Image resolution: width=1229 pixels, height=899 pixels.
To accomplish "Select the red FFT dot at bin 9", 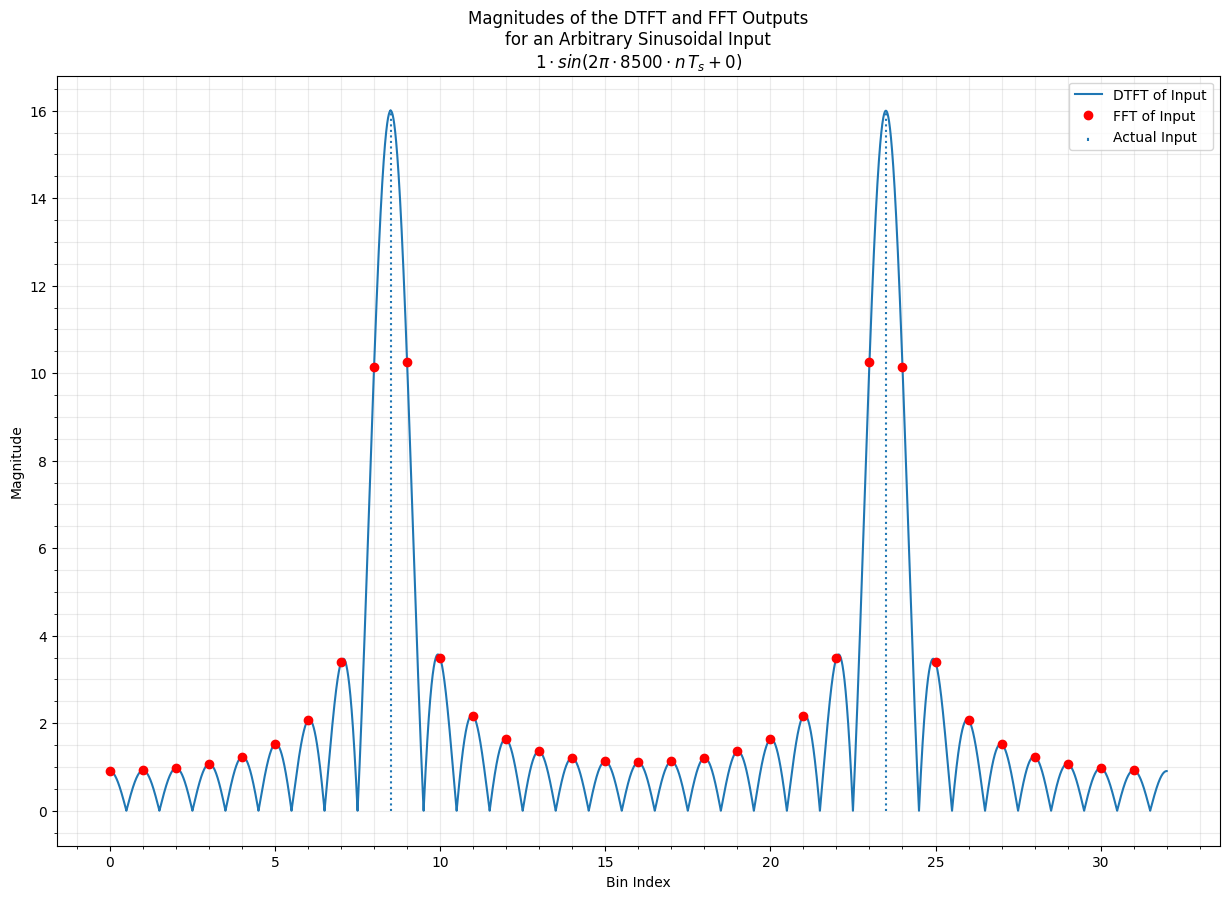I will click(x=407, y=362).
